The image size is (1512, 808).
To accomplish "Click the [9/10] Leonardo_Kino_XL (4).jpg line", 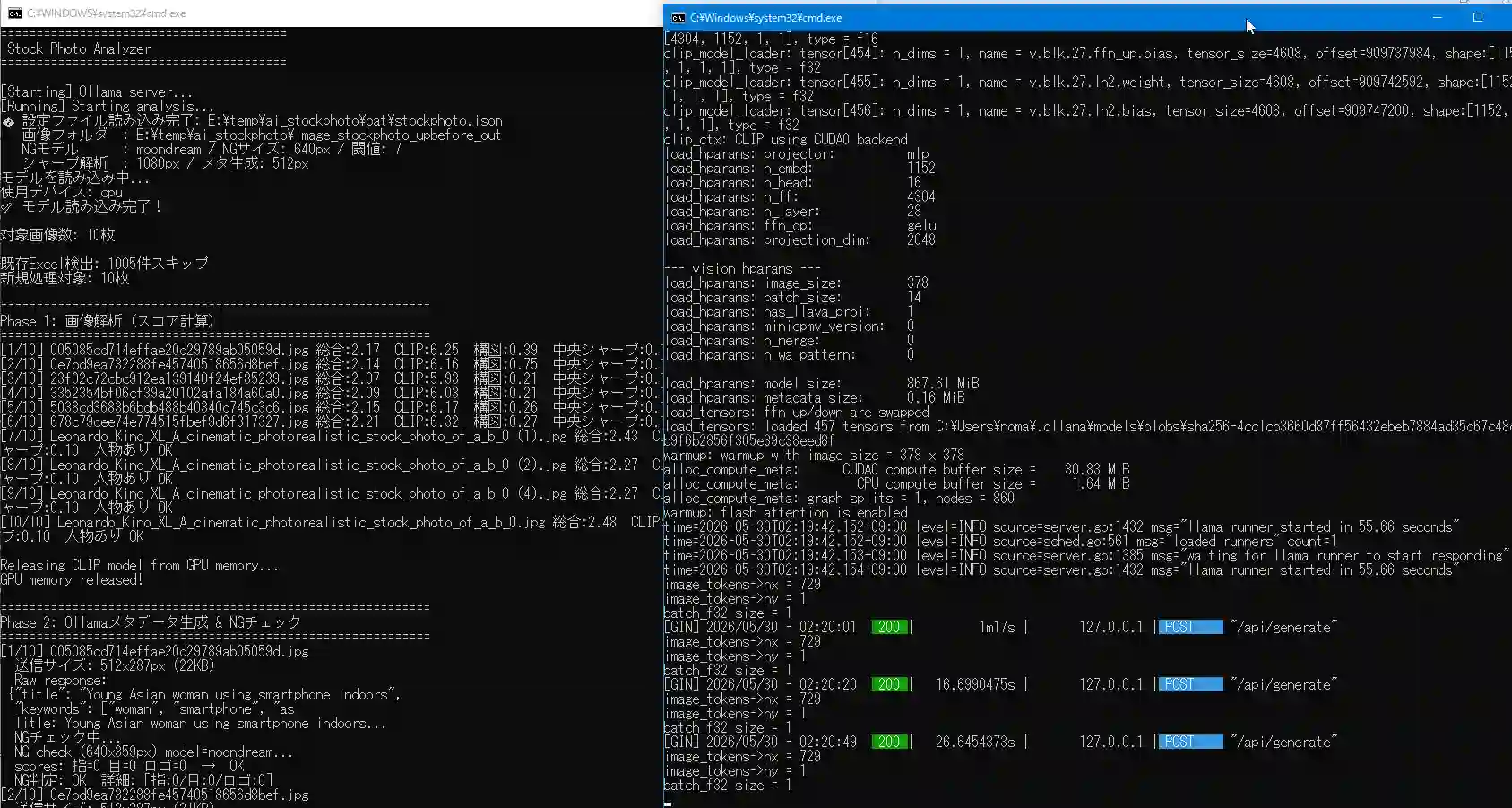I will point(330,493).
